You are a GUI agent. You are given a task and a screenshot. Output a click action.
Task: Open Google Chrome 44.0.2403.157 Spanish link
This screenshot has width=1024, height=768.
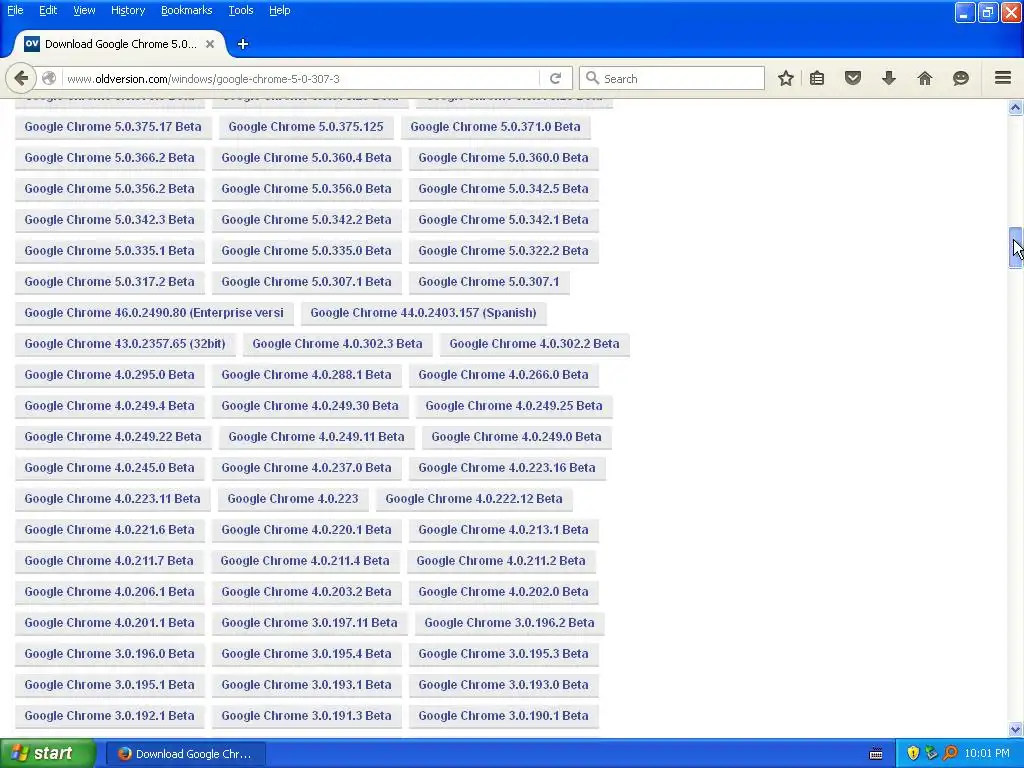(424, 313)
